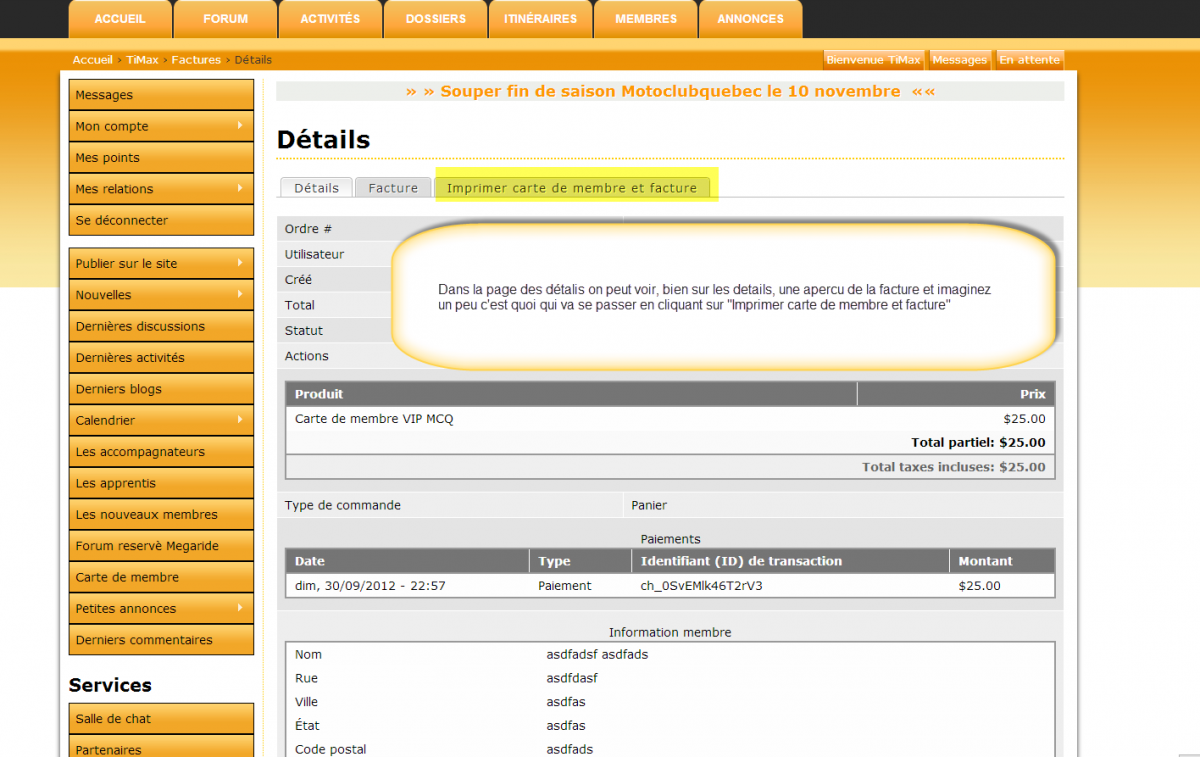Open Dernières discussions sidebar link
Viewport: 1200px width, 757px height.
click(161, 326)
